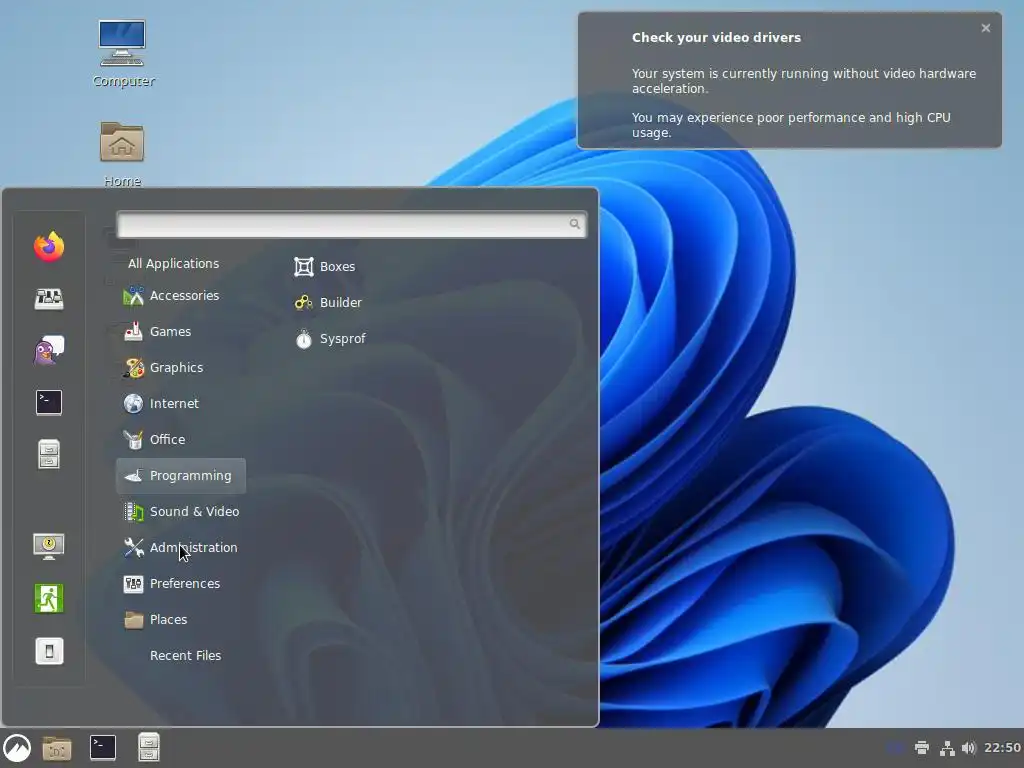Viewport: 1024px width, 768px height.
Task: Click the green Log Out icon
Action: point(49,598)
